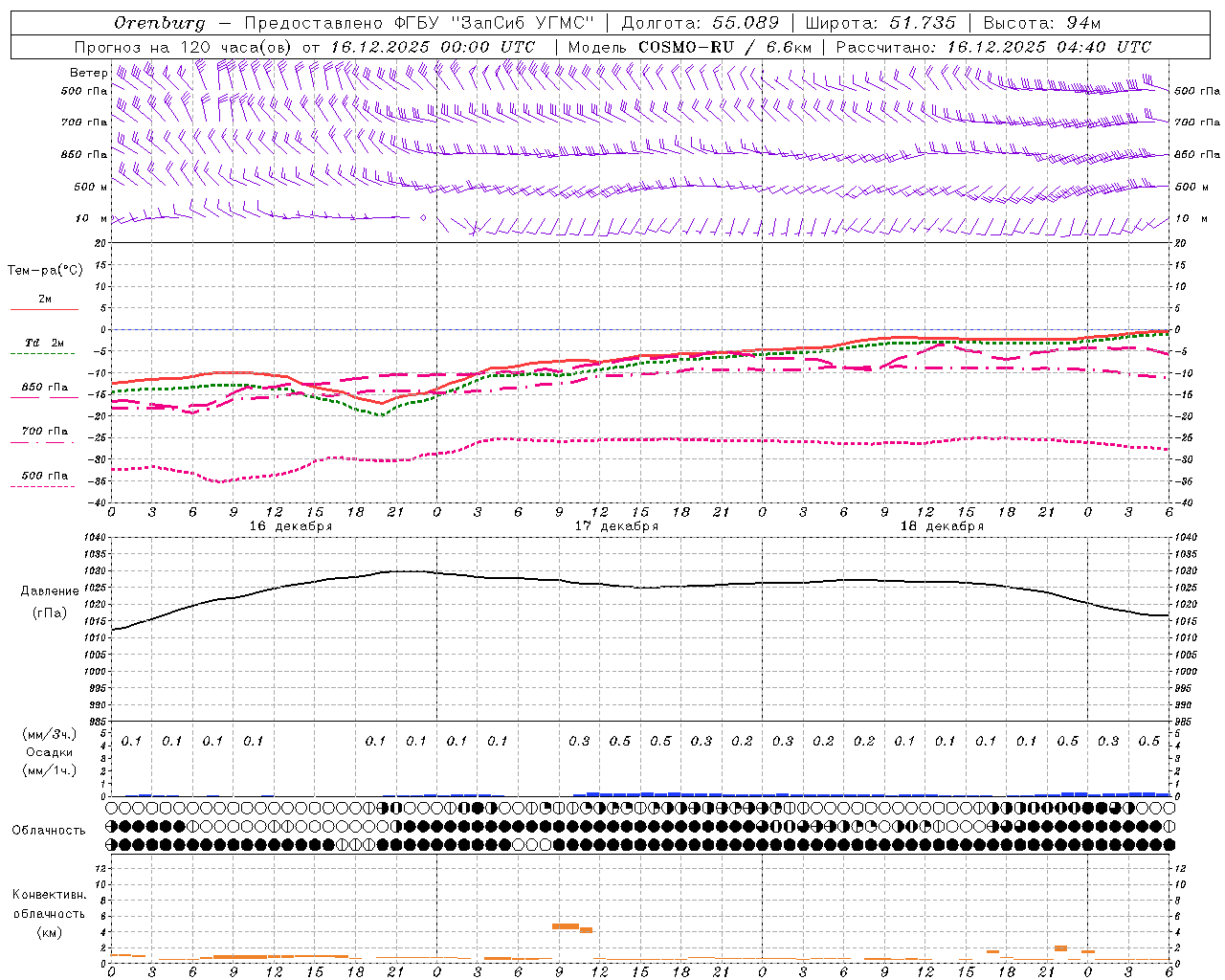The height and width of the screenshot is (980, 1225).
Task: Click the '18 декабря' date label
Action: (x=942, y=526)
